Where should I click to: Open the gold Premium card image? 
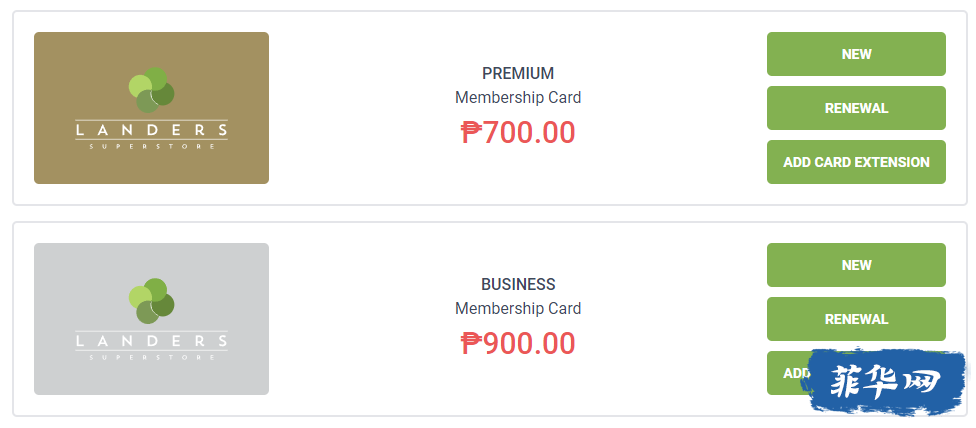tap(151, 108)
